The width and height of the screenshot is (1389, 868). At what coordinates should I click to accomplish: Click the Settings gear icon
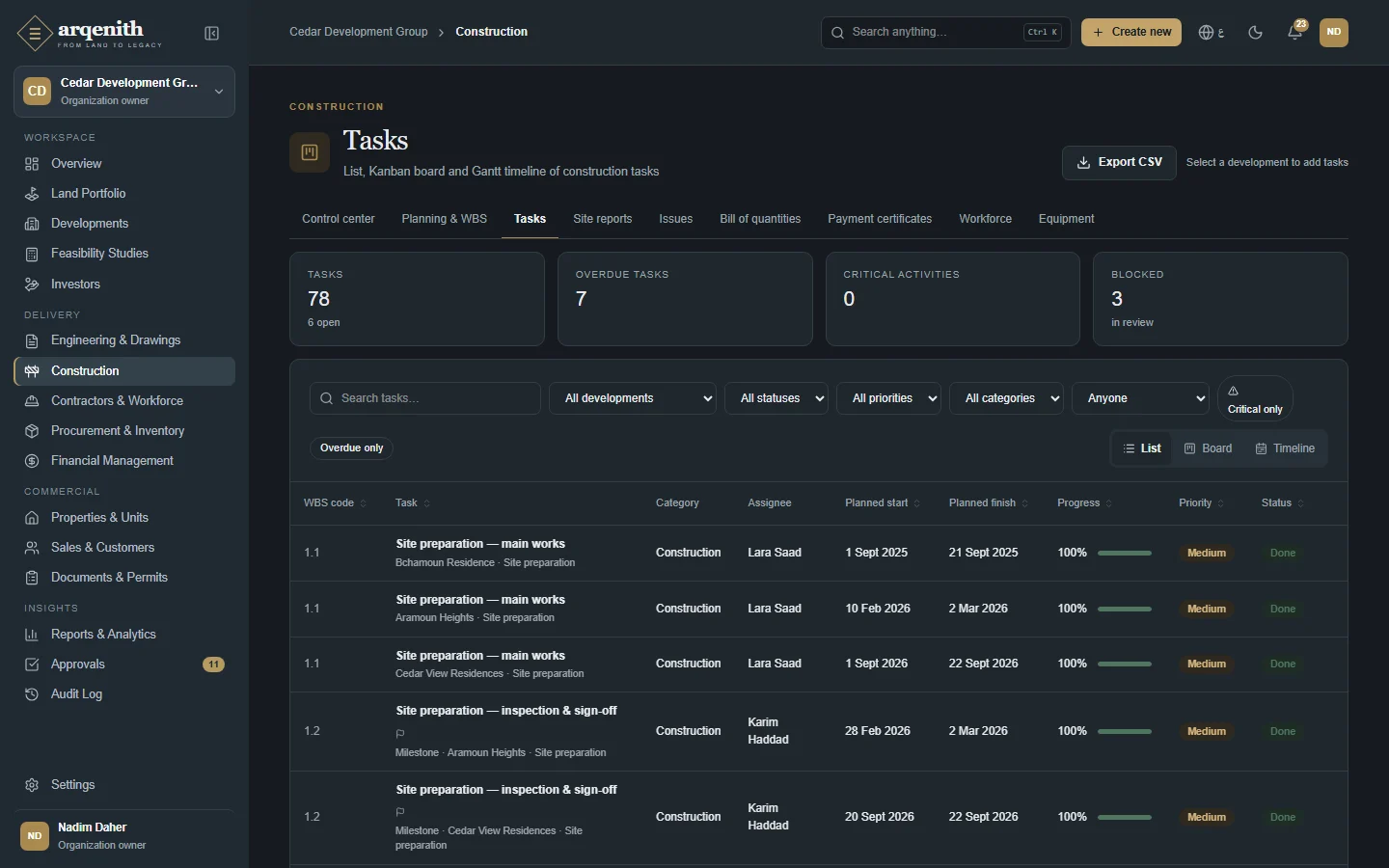32,785
